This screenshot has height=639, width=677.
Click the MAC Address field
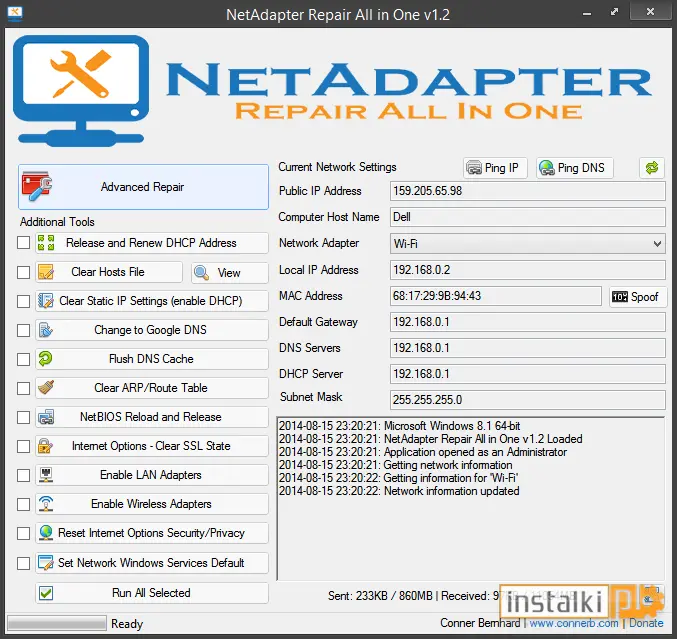(496, 296)
